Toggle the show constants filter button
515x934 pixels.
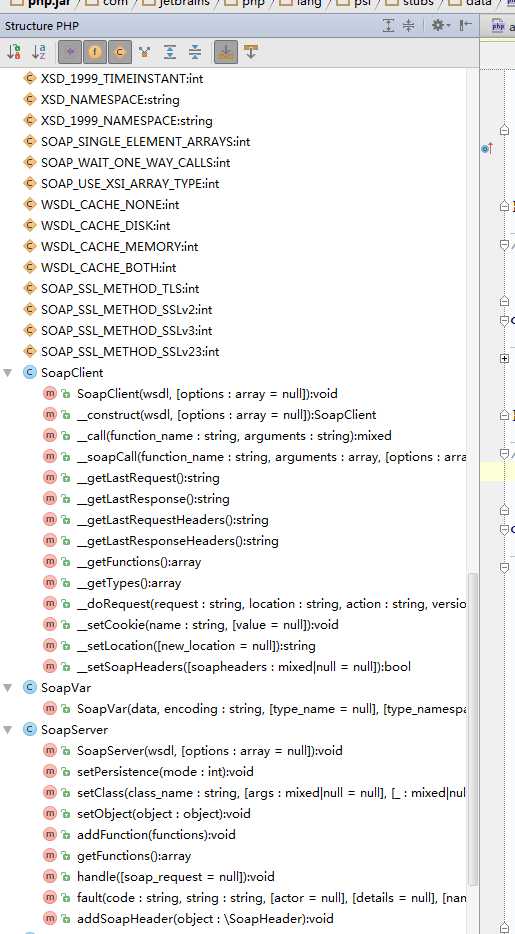[119, 52]
